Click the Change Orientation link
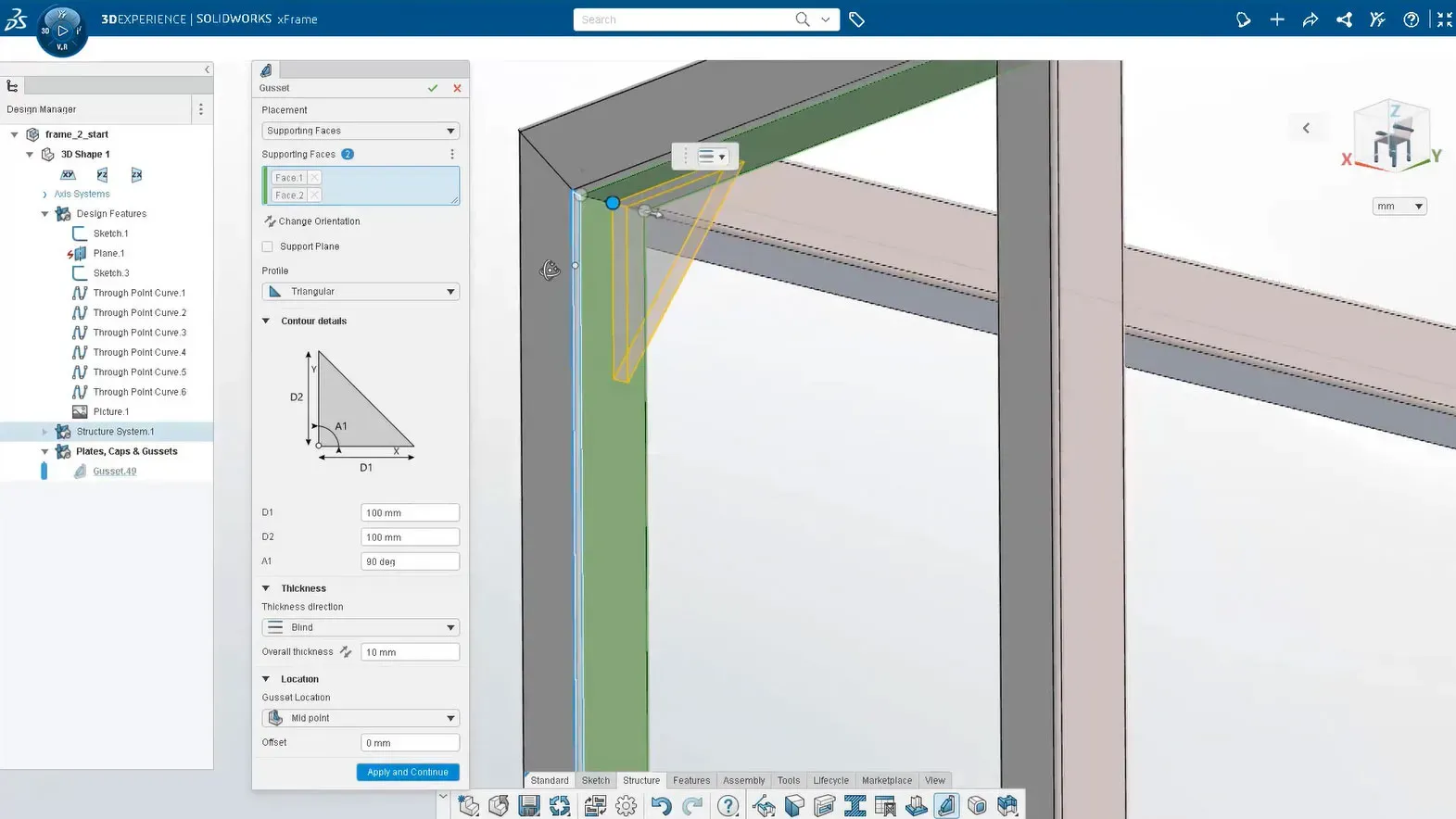Viewport: 1456px width, 819px height. (x=320, y=221)
